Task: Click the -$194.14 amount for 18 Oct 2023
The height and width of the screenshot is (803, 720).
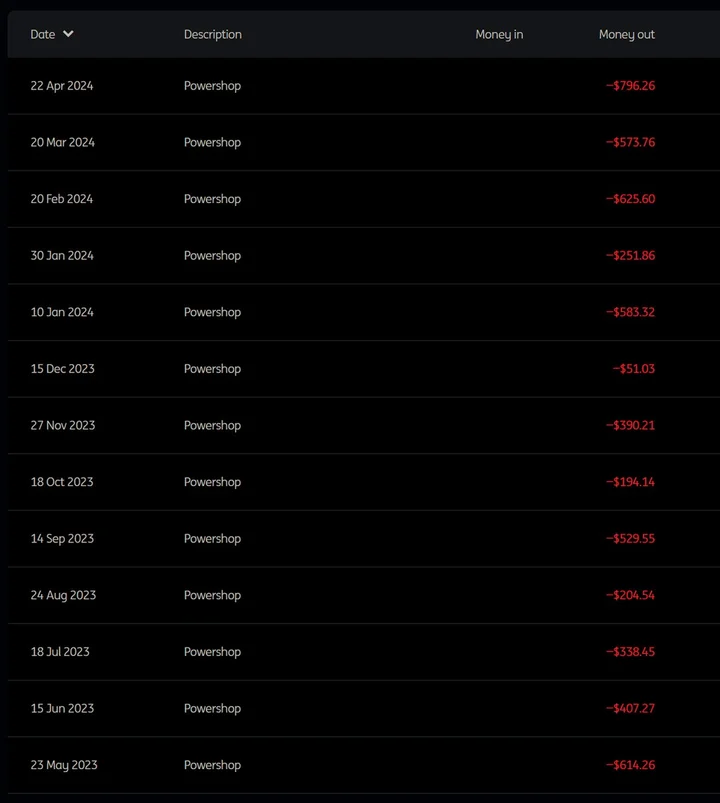Action: pyautogui.click(x=630, y=482)
